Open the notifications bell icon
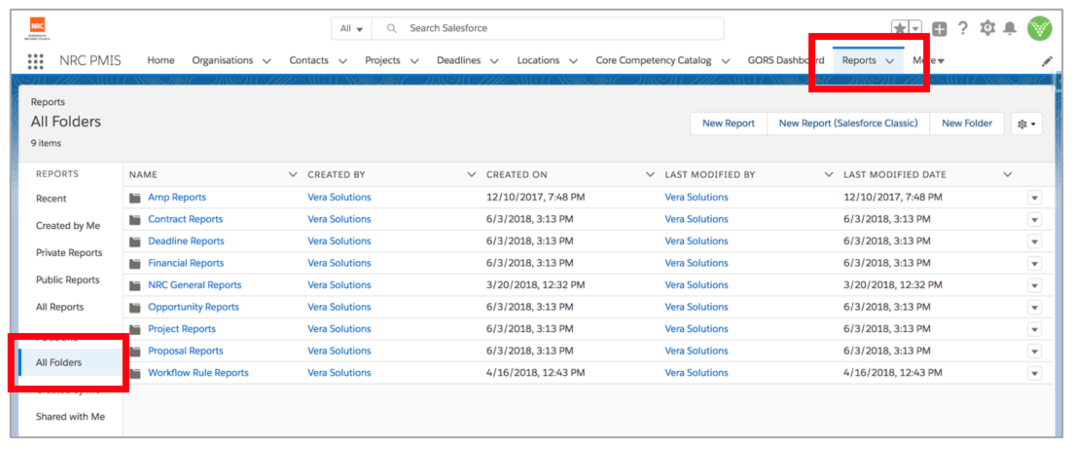The image size is (1078, 452). tap(1010, 28)
